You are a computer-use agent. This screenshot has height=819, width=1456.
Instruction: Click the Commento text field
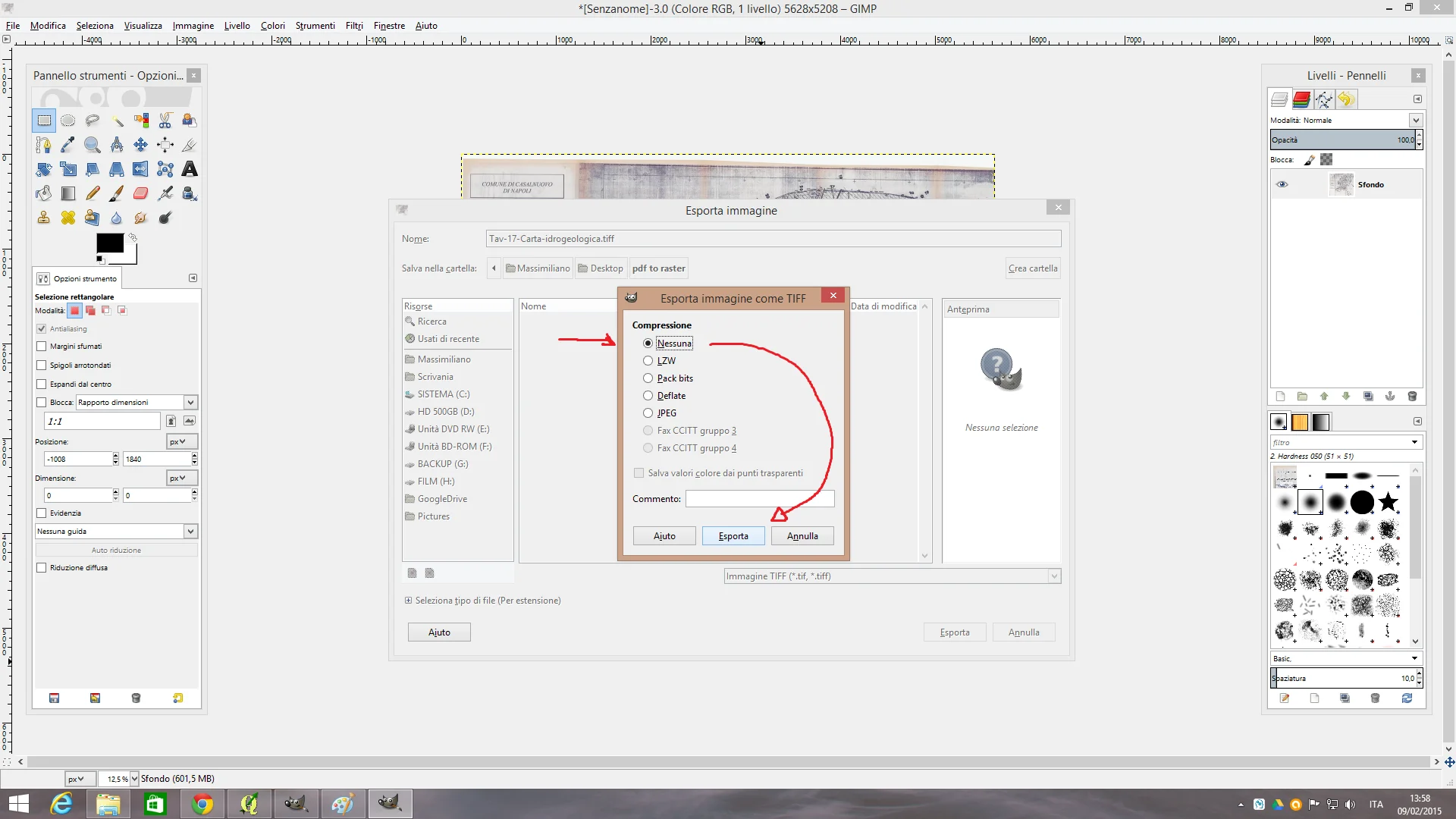coord(760,499)
